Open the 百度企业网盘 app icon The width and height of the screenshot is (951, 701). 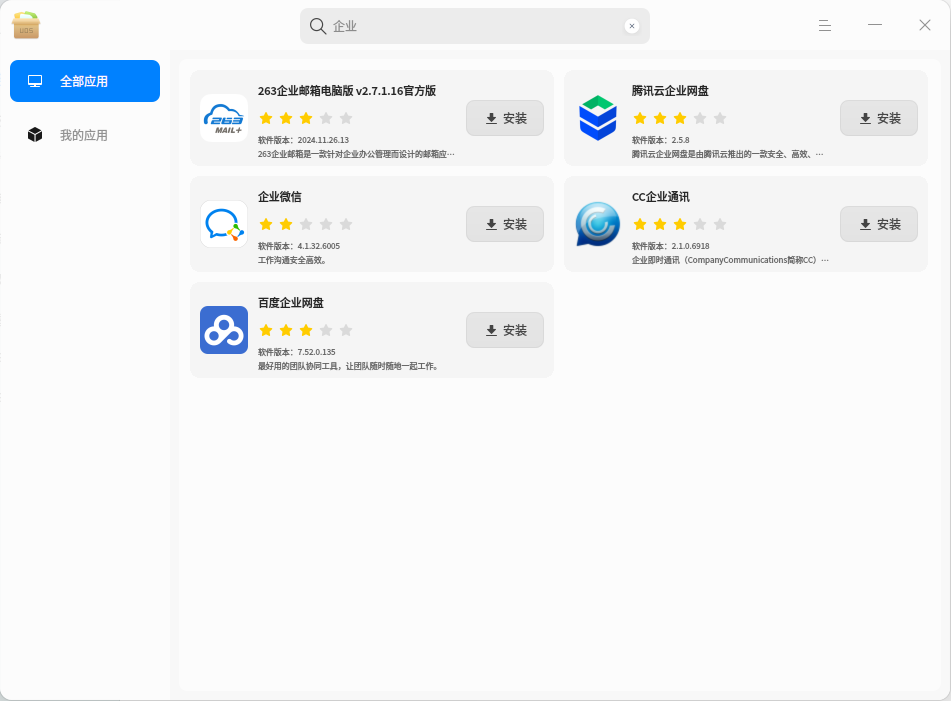click(224, 330)
